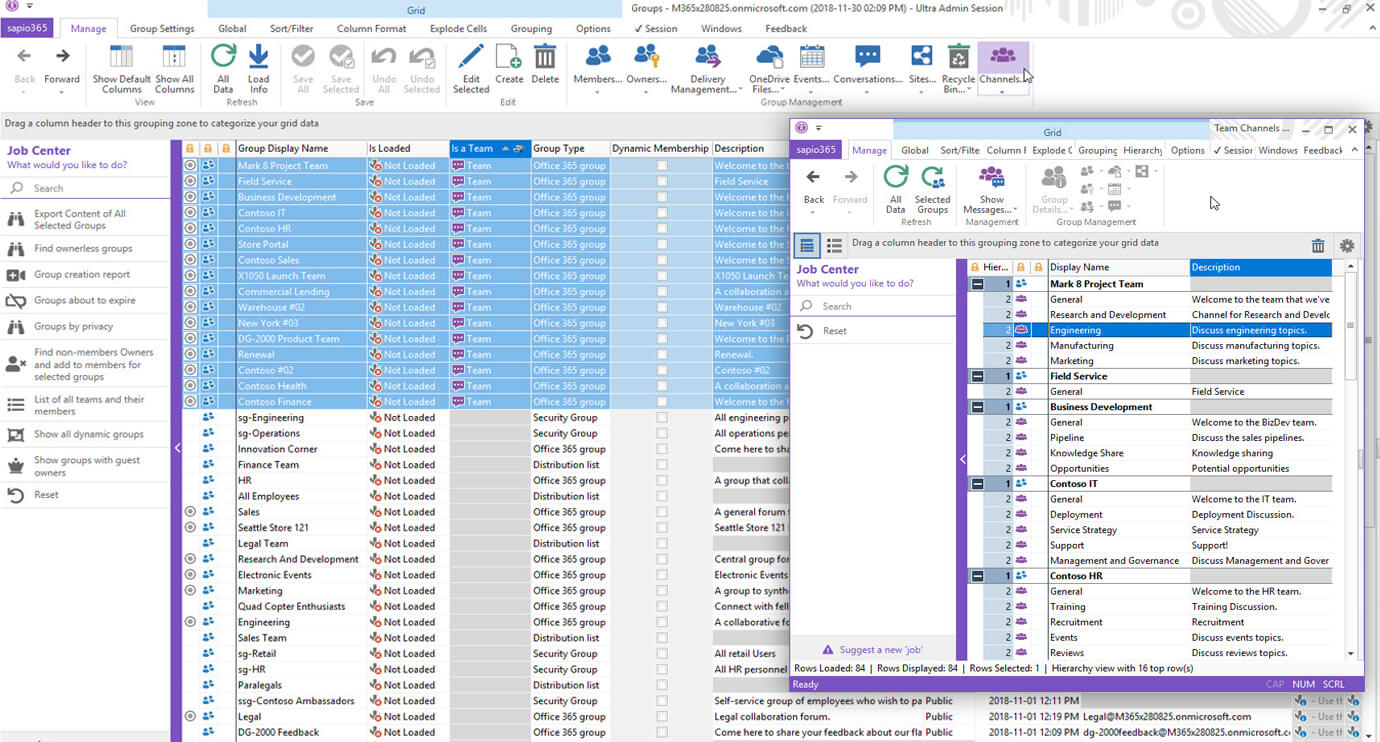1380x742 pixels.
Task: Open the gear settings icon in Team Channels
Action: point(1347,245)
